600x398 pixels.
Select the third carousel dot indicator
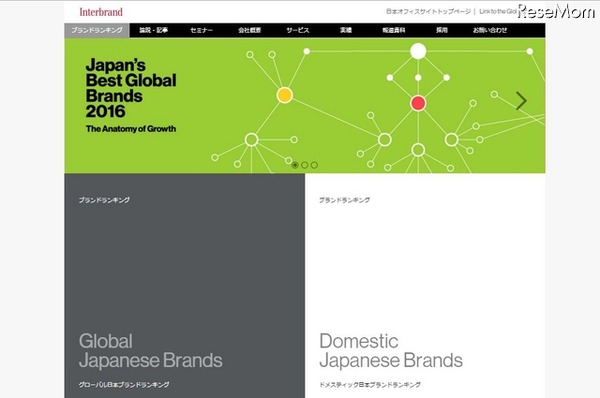tap(314, 165)
